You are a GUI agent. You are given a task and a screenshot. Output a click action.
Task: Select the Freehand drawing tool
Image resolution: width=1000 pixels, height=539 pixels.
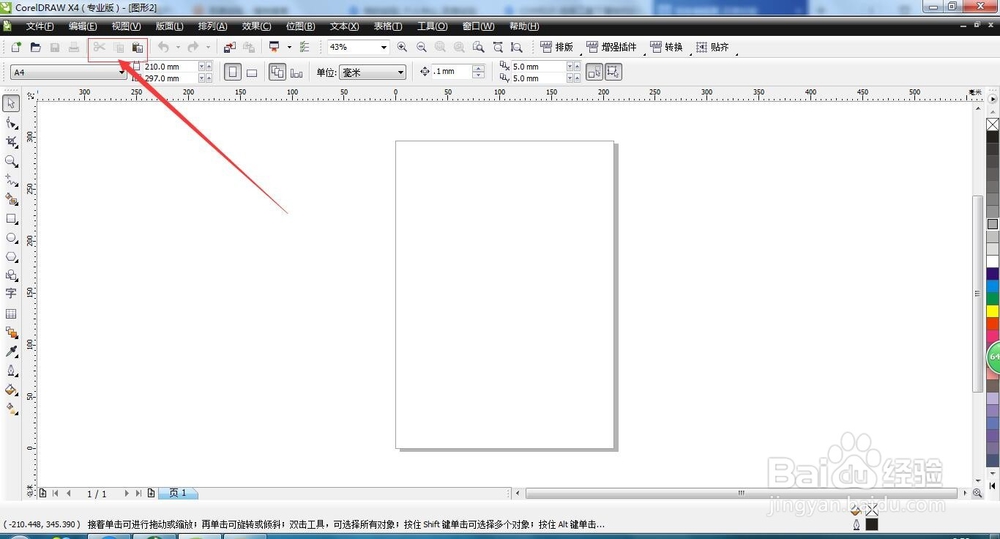(x=11, y=181)
